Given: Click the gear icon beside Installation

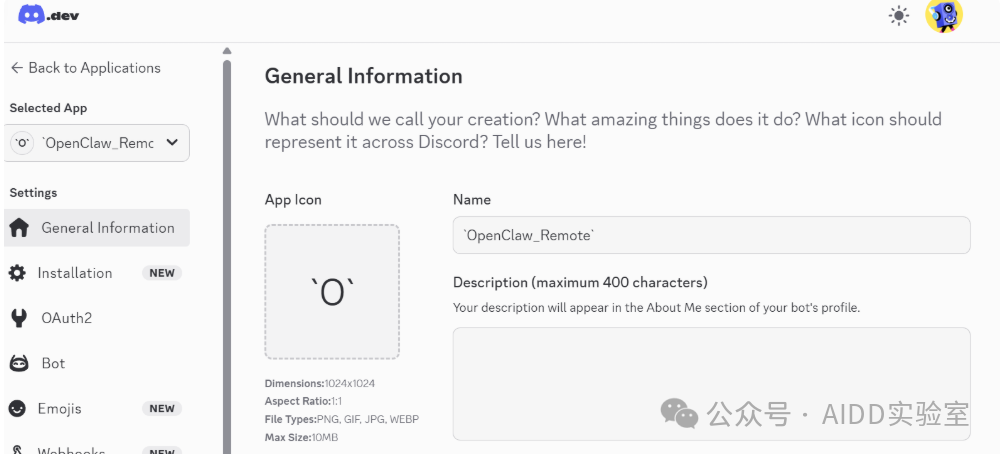Looking at the screenshot, I should 18,273.
